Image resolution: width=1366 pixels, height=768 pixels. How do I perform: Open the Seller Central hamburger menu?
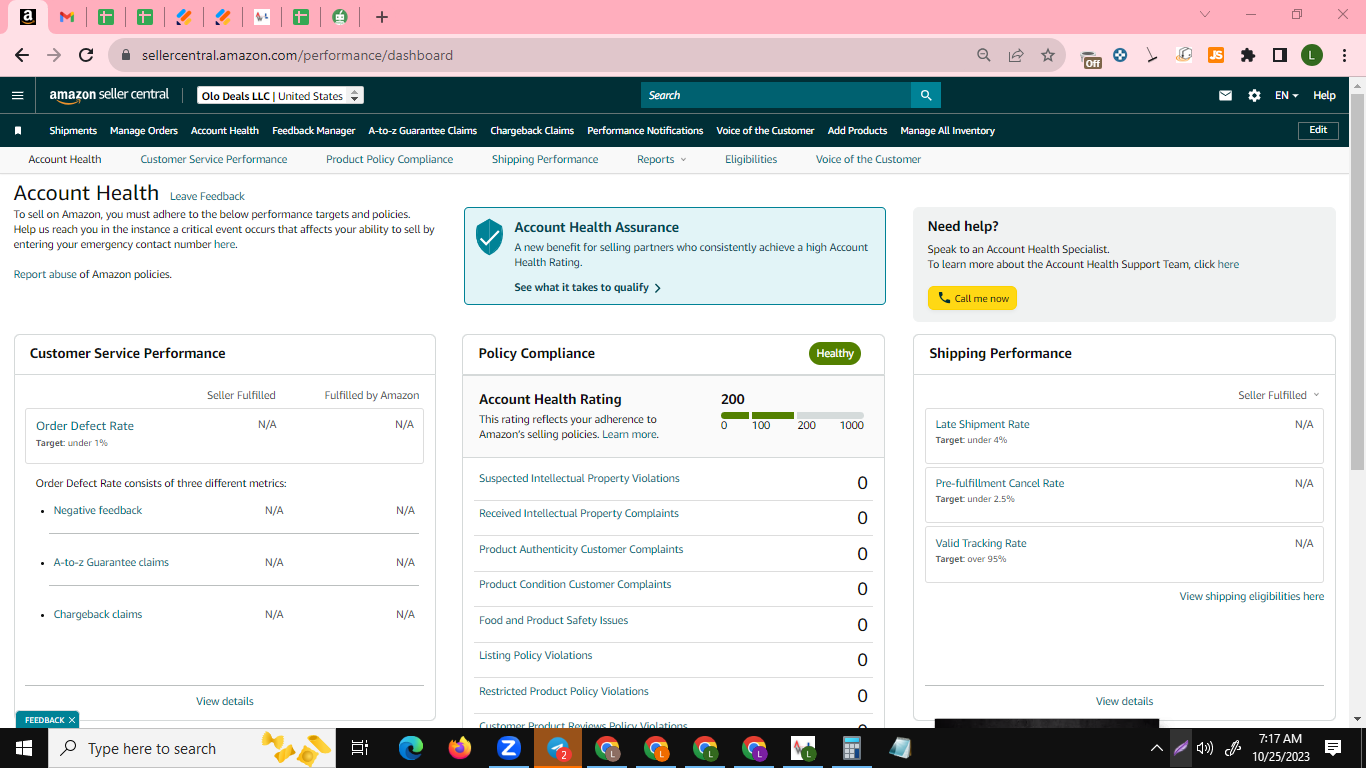17,96
